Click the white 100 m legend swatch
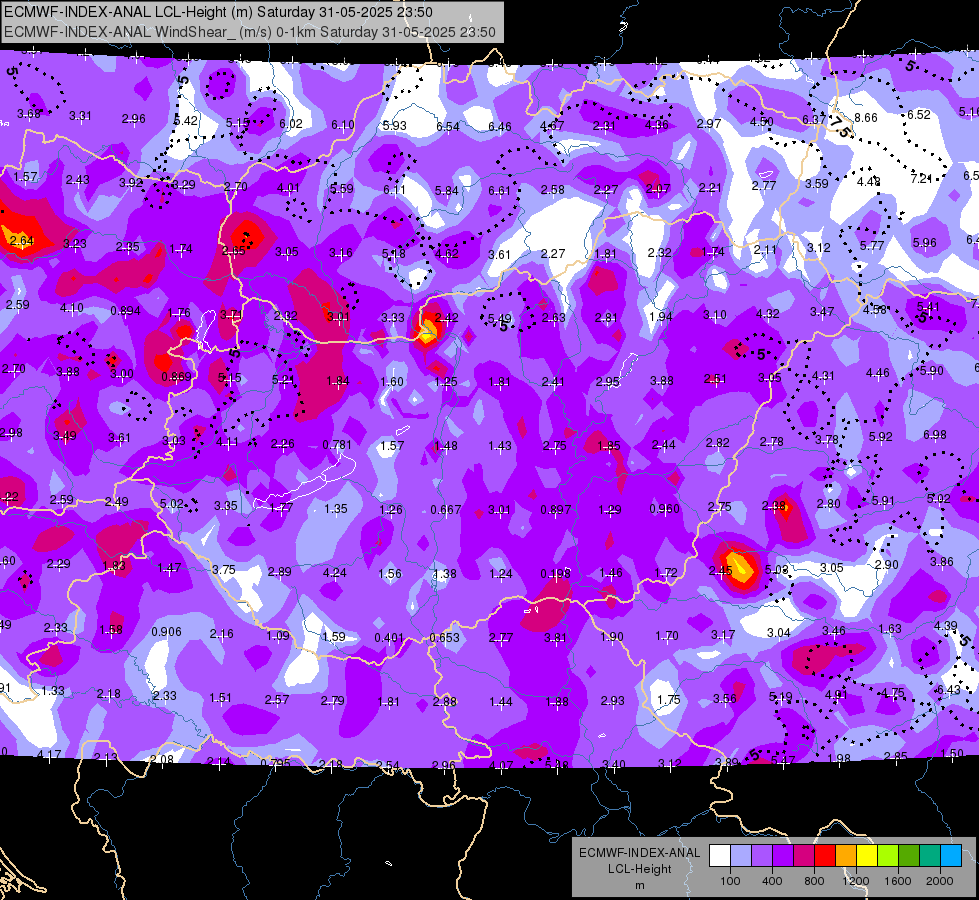 pos(720,856)
